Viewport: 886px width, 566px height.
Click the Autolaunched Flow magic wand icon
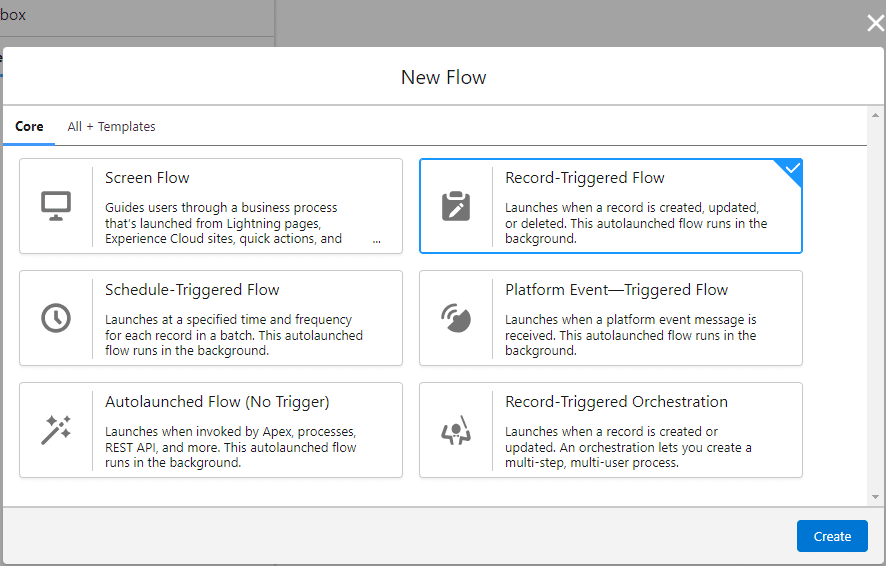56,430
